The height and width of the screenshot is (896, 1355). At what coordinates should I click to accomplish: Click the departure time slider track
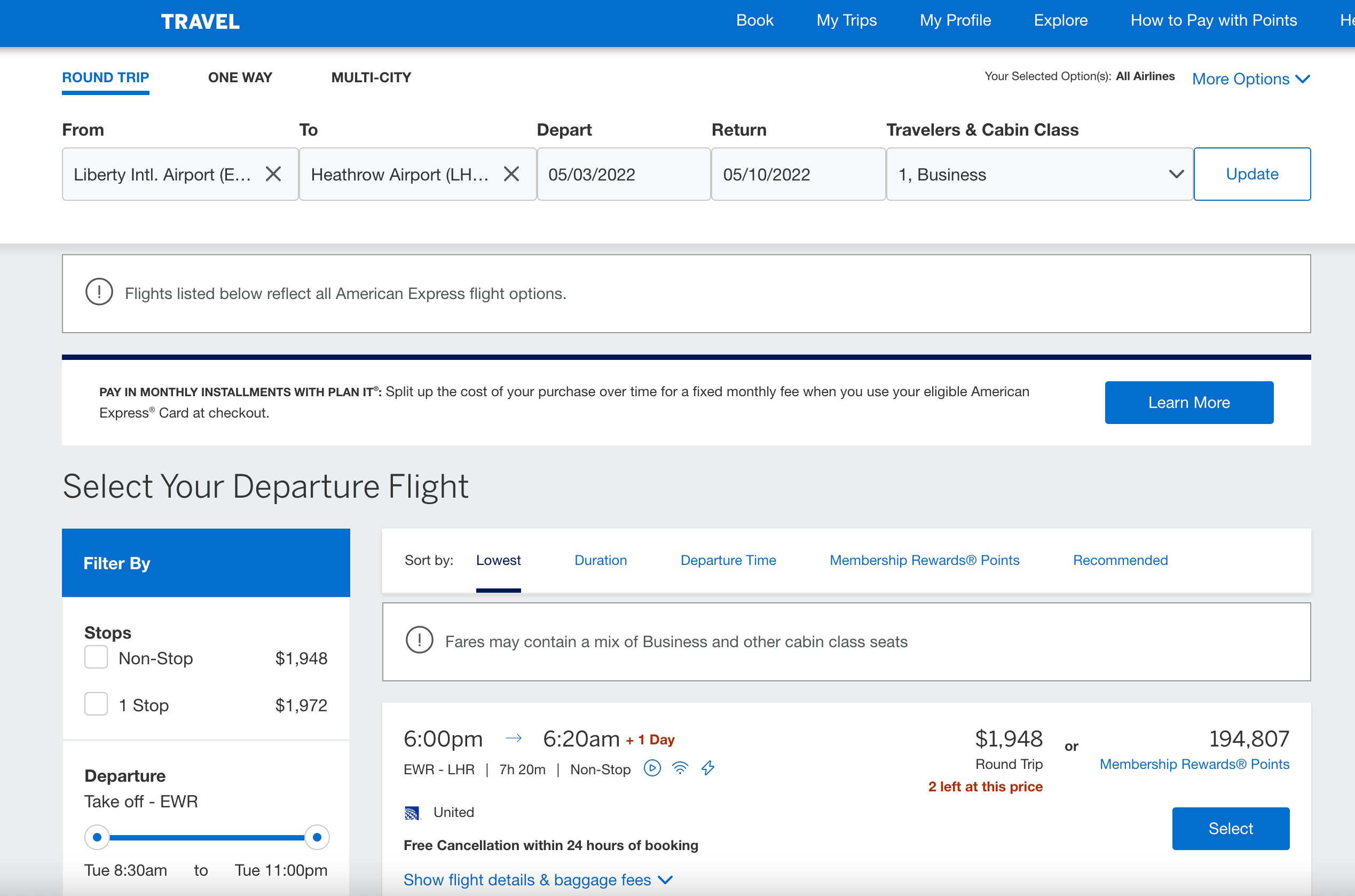point(207,837)
